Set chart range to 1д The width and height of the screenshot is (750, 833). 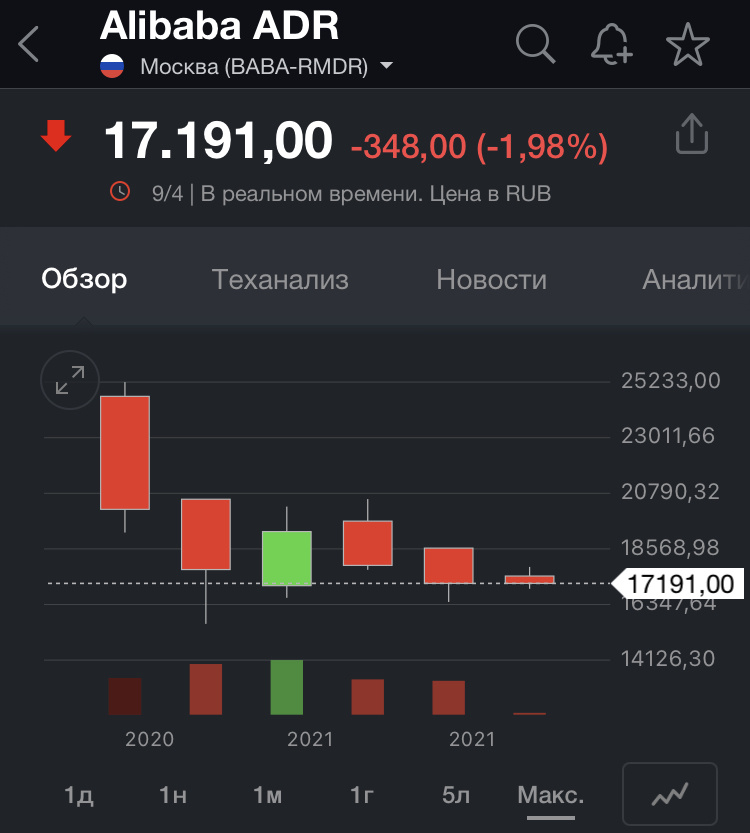coord(79,795)
